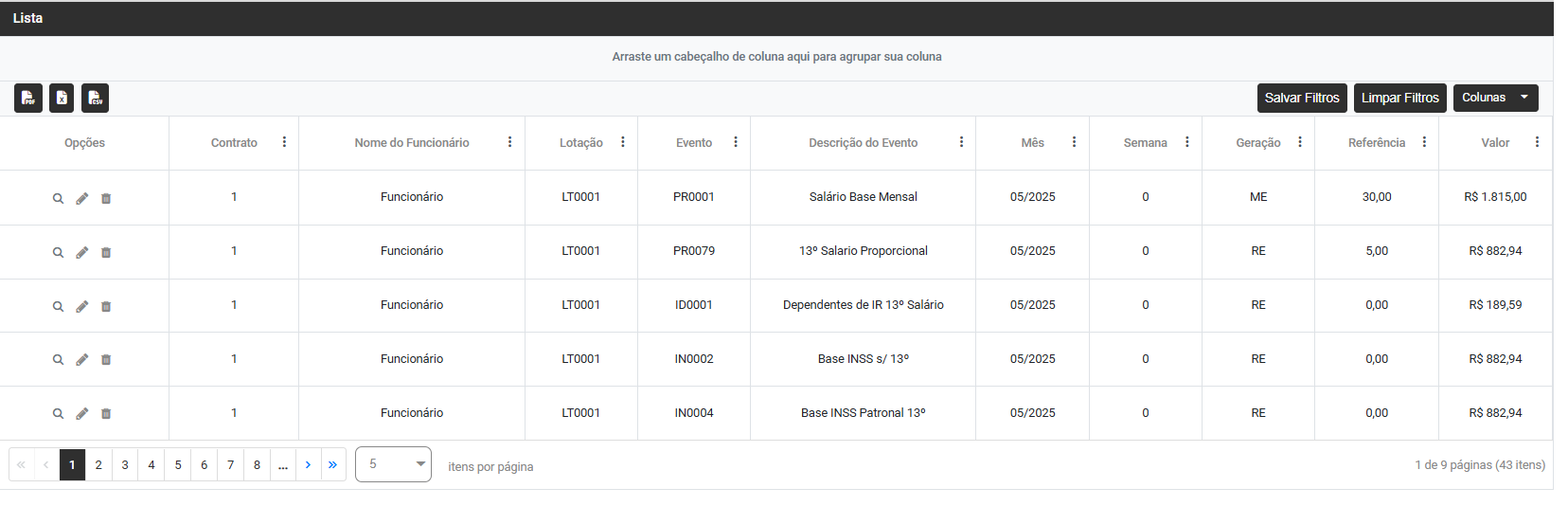Go to the next page arrow
Viewport: 1568px width, 506px height.
click(308, 465)
